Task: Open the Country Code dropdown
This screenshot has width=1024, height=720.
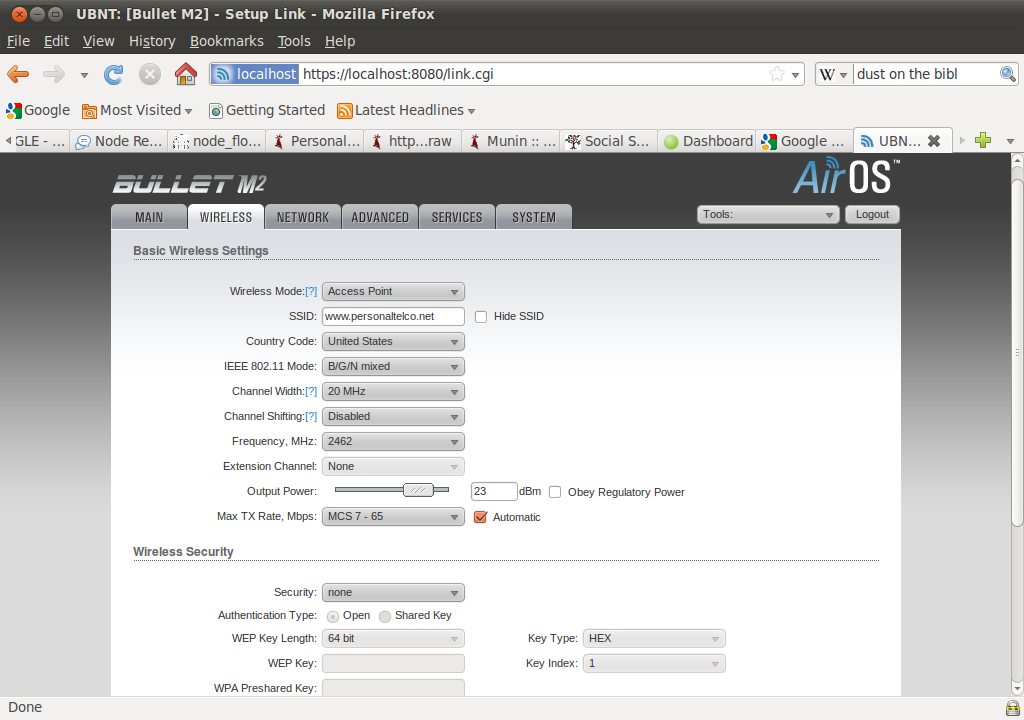Action: pos(393,341)
